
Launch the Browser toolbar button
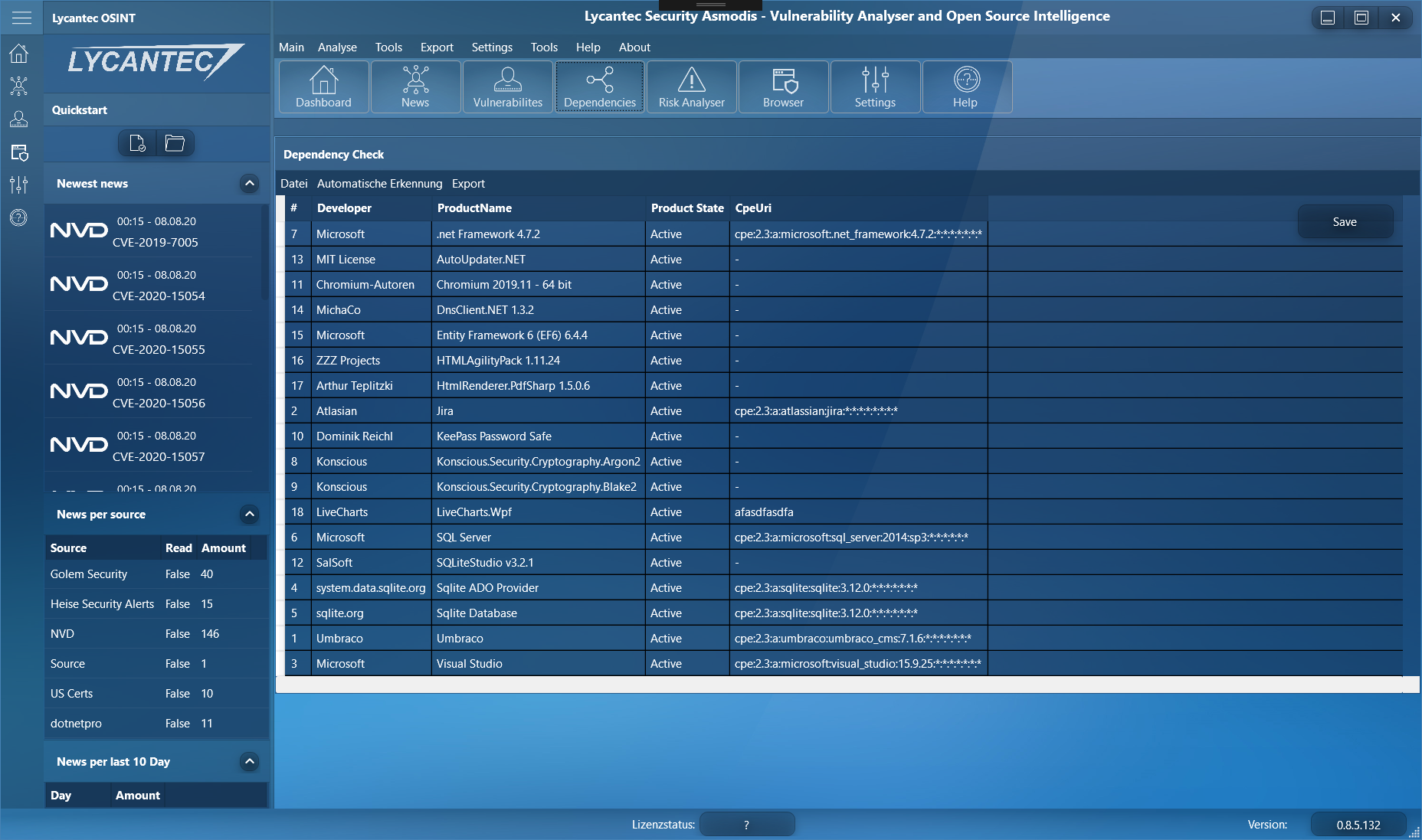tap(783, 87)
